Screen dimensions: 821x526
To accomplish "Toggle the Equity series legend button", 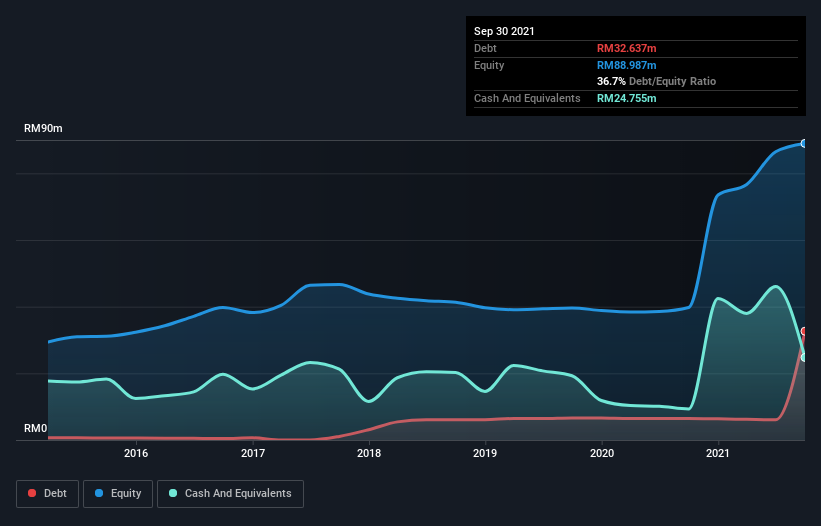I will click(118, 494).
